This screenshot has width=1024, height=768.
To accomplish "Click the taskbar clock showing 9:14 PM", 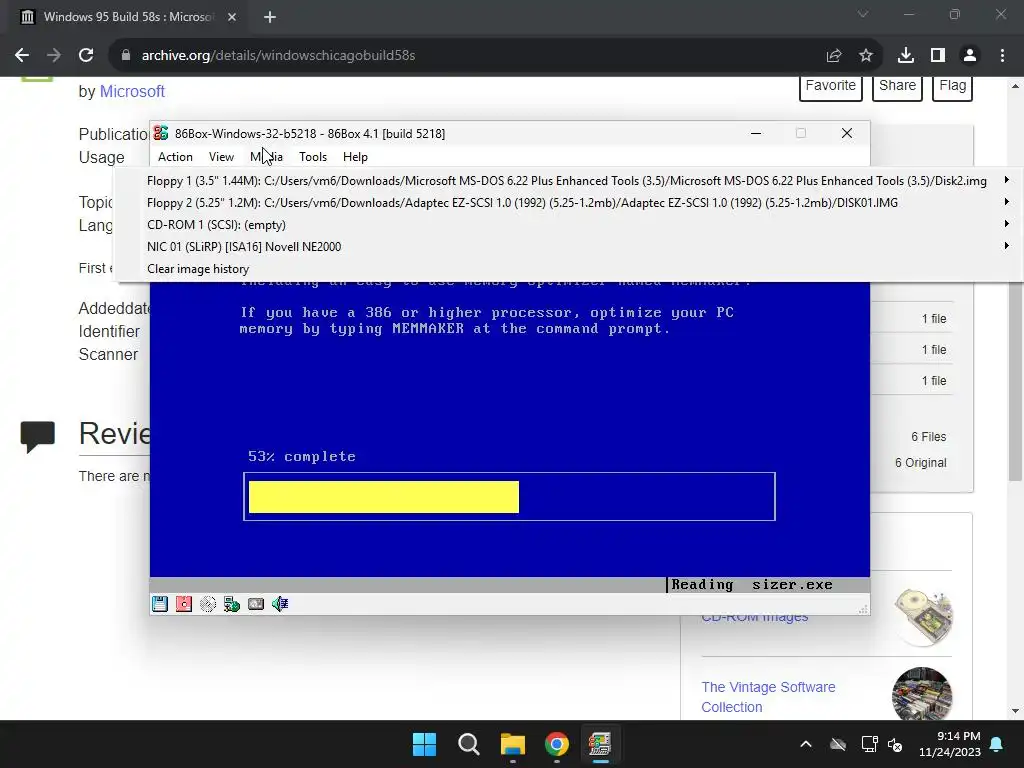I will coord(950,744).
